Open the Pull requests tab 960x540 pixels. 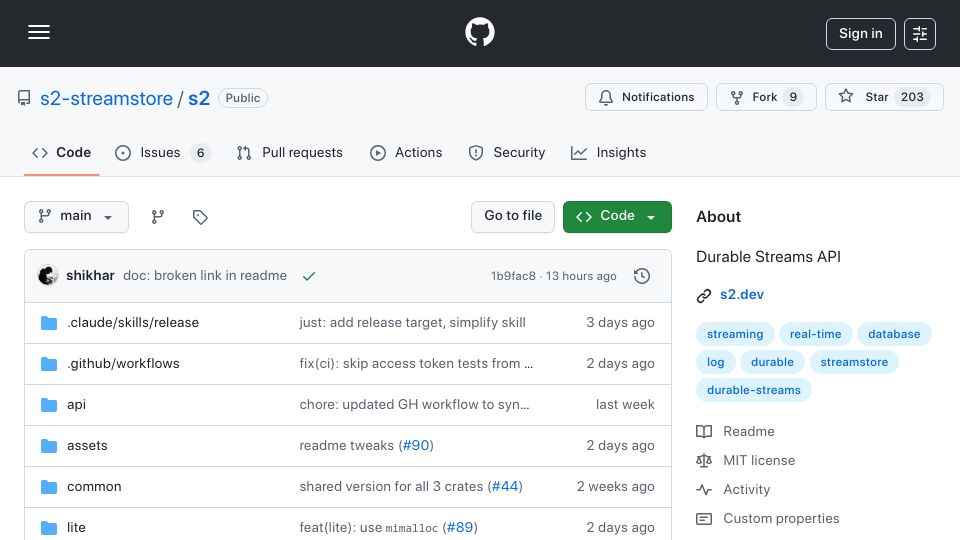pyautogui.click(x=290, y=152)
